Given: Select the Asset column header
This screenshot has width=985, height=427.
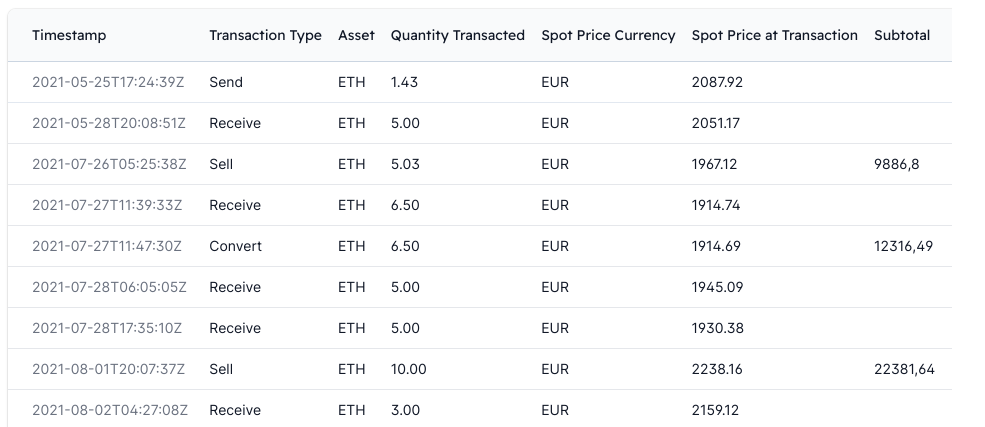Looking at the screenshot, I should 356,35.
